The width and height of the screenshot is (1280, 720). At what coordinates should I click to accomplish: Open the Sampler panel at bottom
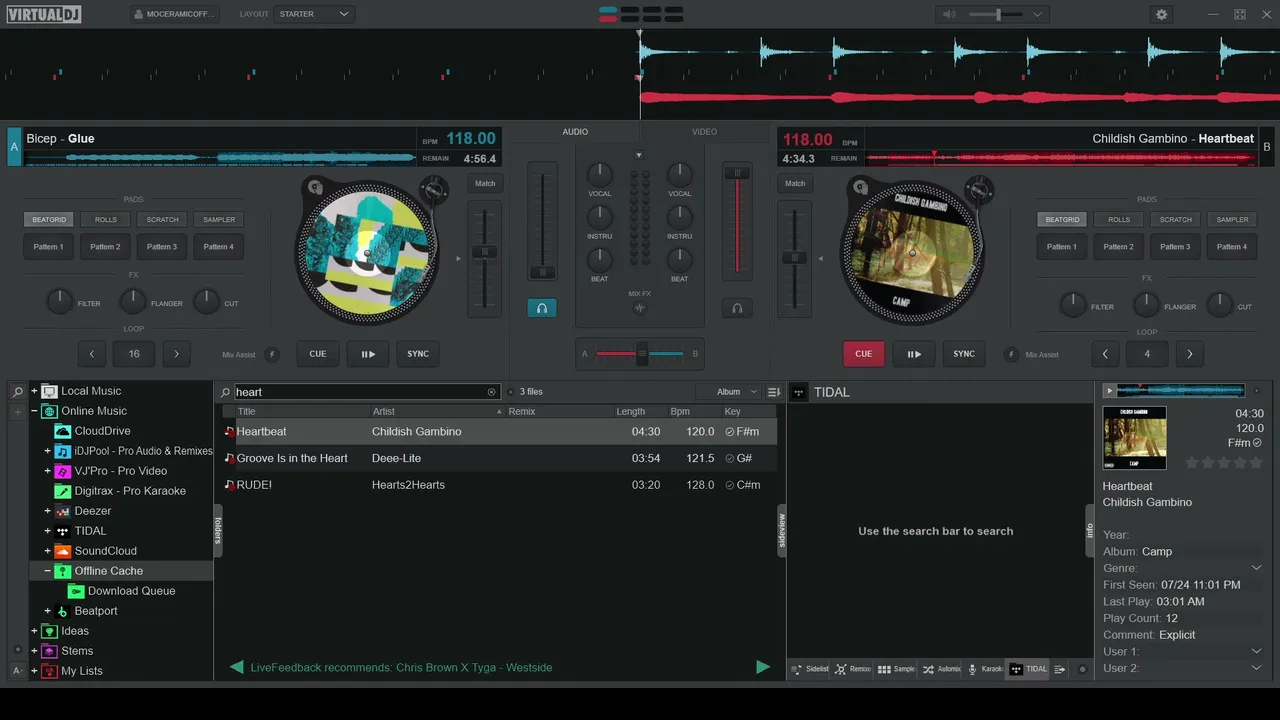pyautogui.click(x=896, y=669)
